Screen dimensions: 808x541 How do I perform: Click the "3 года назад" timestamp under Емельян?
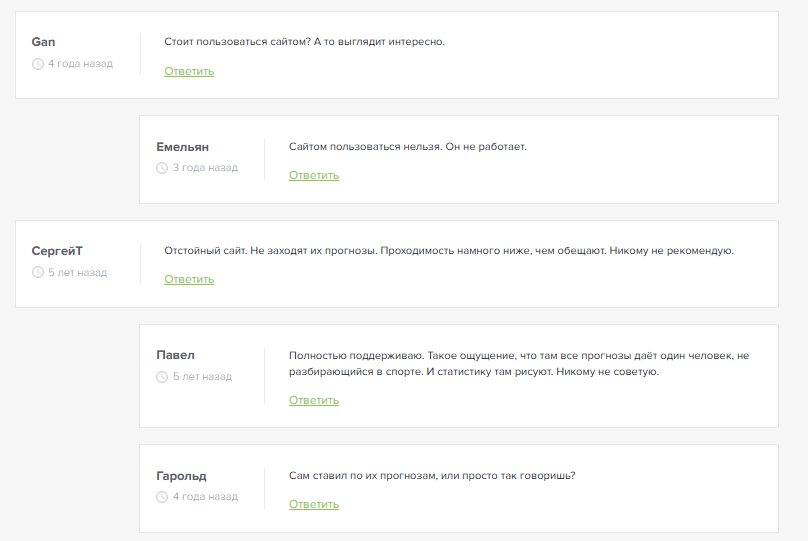pos(205,168)
